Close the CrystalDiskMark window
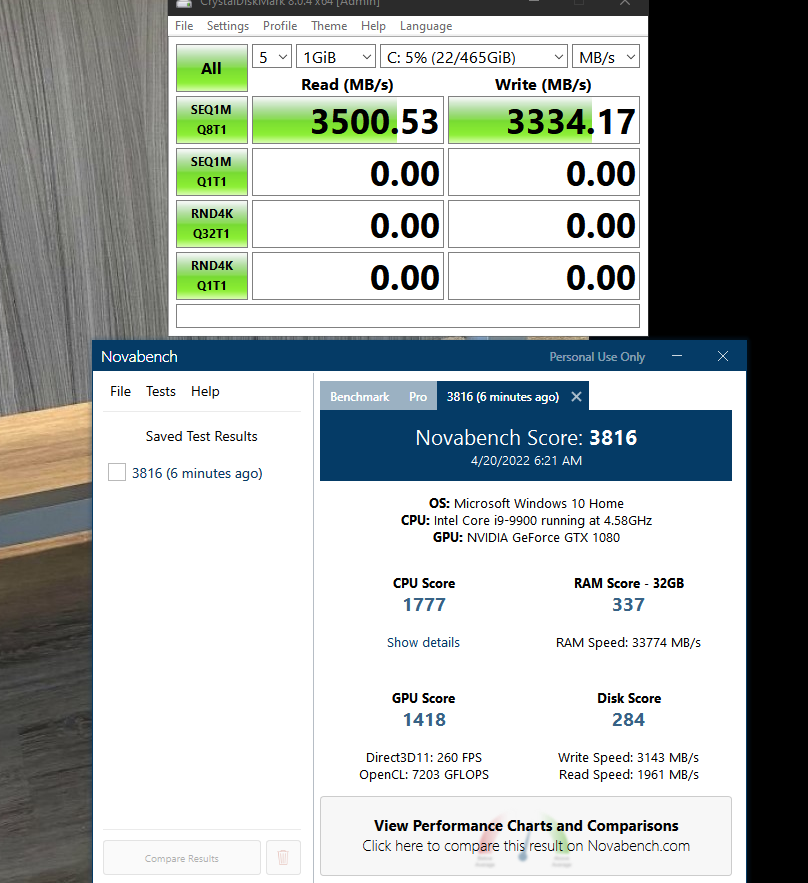808x883 pixels. tap(625, 3)
